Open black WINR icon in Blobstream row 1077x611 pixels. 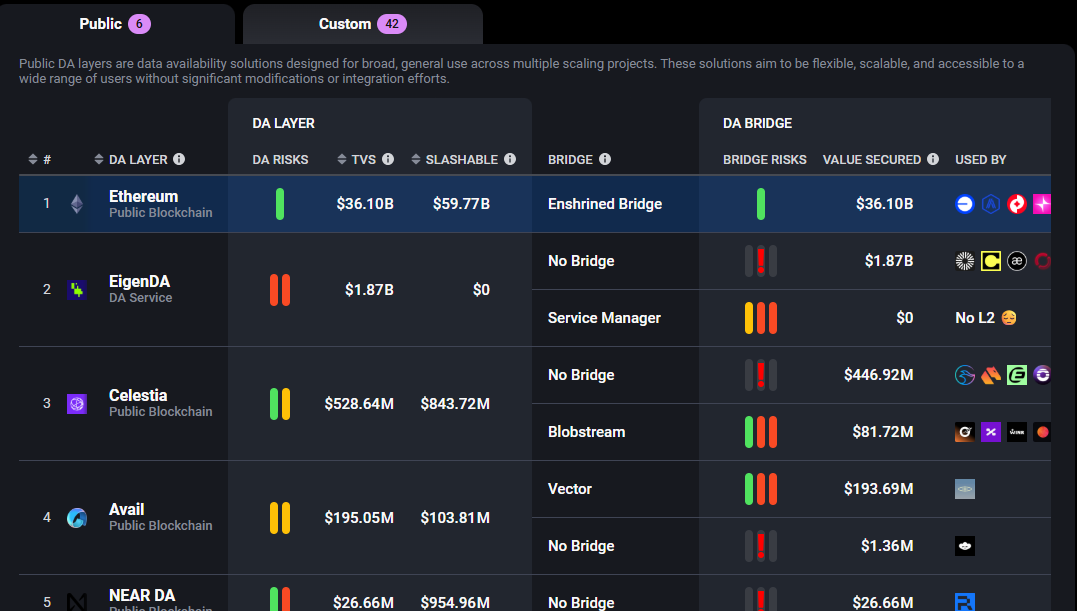[1017, 432]
